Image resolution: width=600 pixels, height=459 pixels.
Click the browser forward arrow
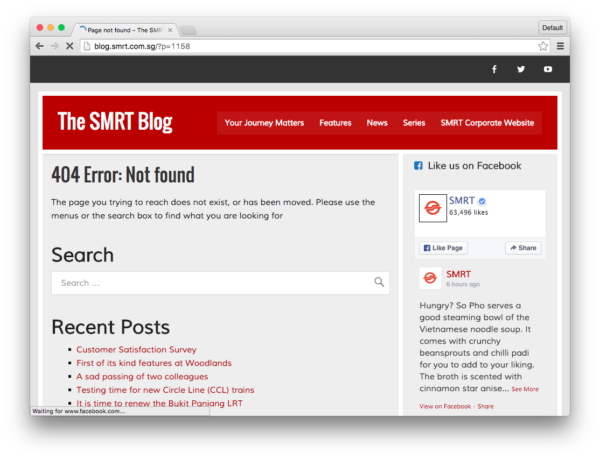tap(55, 46)
